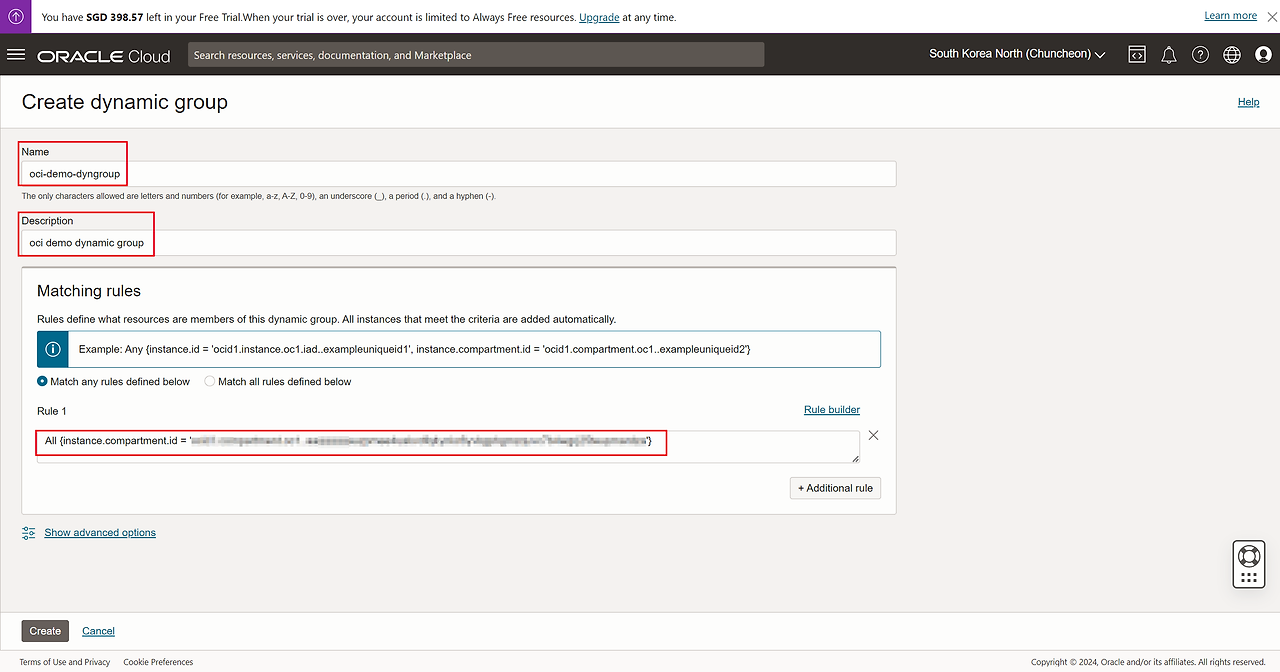Expand the South Korea North region dropdown
Viewport: 1280px width, 672px height.
(x=1017, y=54)
